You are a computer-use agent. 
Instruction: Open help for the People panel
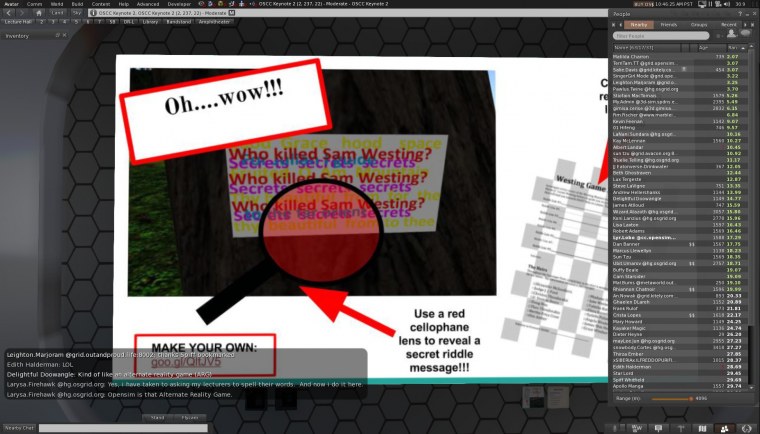coord(738,13)
